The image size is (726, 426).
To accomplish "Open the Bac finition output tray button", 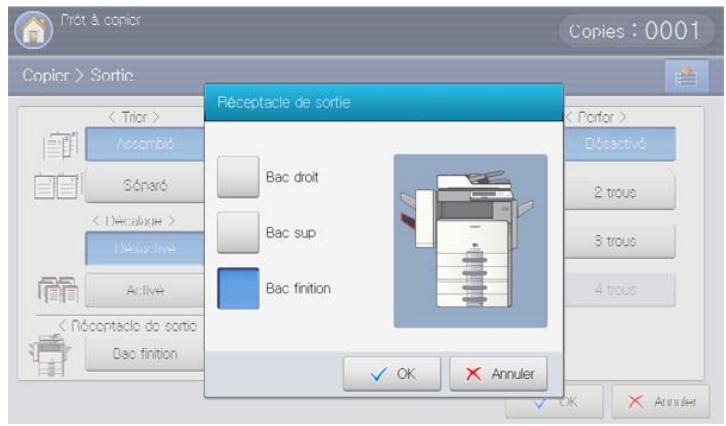I will tap(145, 354).
